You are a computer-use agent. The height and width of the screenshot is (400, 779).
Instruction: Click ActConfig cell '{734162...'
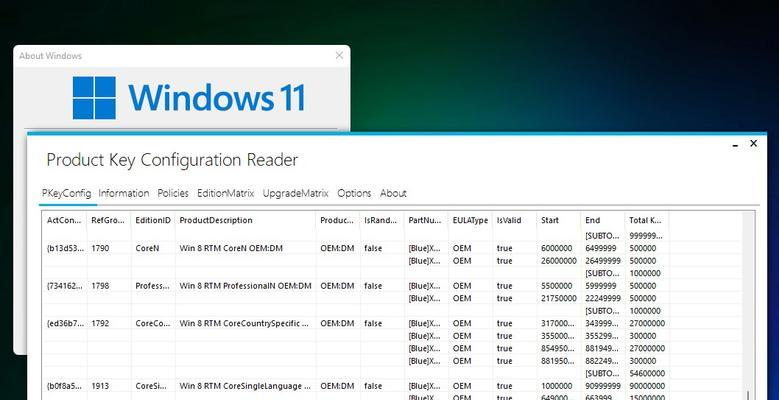point(66,286)
